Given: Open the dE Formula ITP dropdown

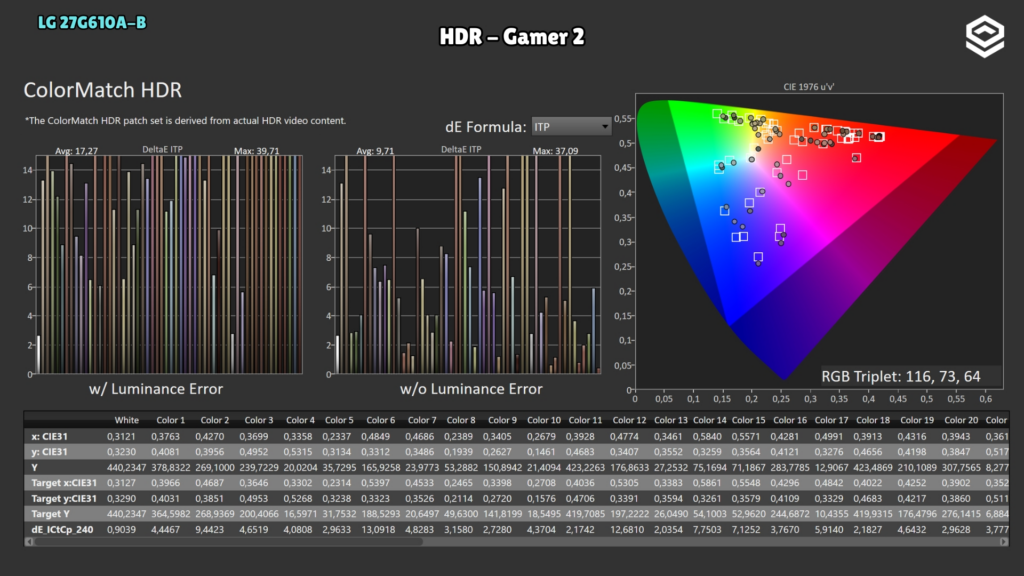Looking at the screenshot, I should [x=571, y=127].
